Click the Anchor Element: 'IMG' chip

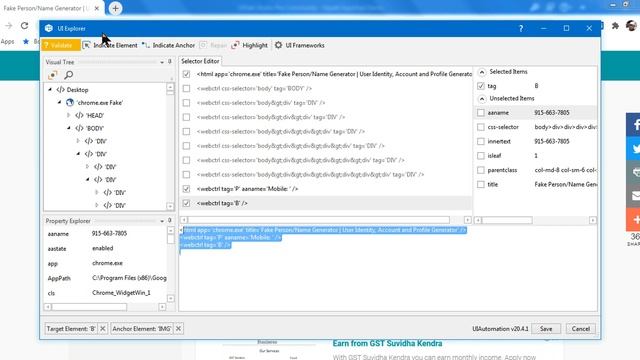tap(142, 329)
